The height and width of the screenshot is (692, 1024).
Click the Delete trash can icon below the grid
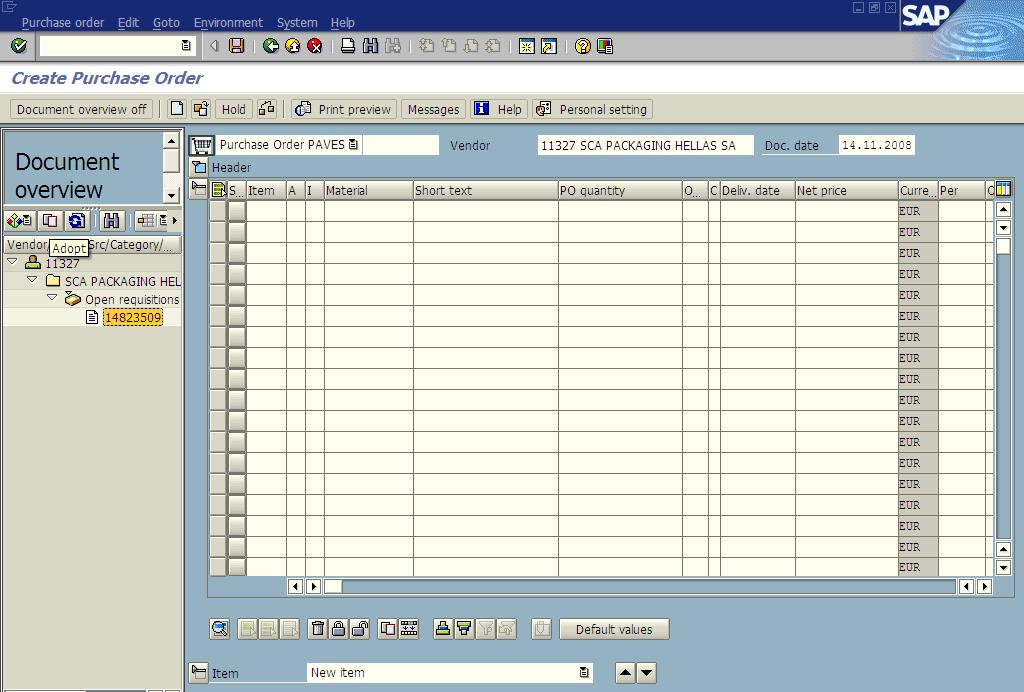[317, 629]
